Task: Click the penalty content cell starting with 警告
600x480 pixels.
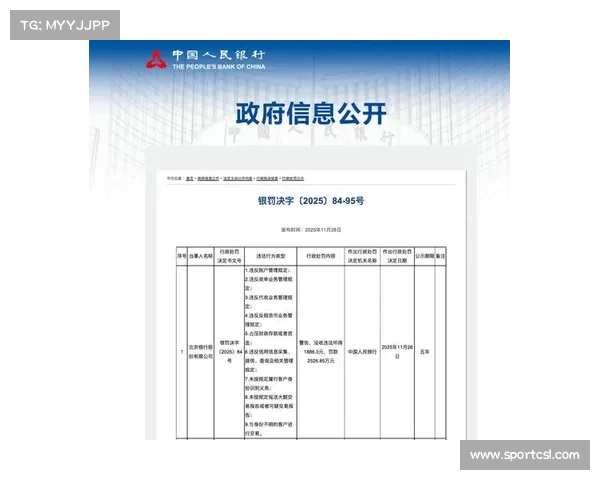Action: (321, 352)
